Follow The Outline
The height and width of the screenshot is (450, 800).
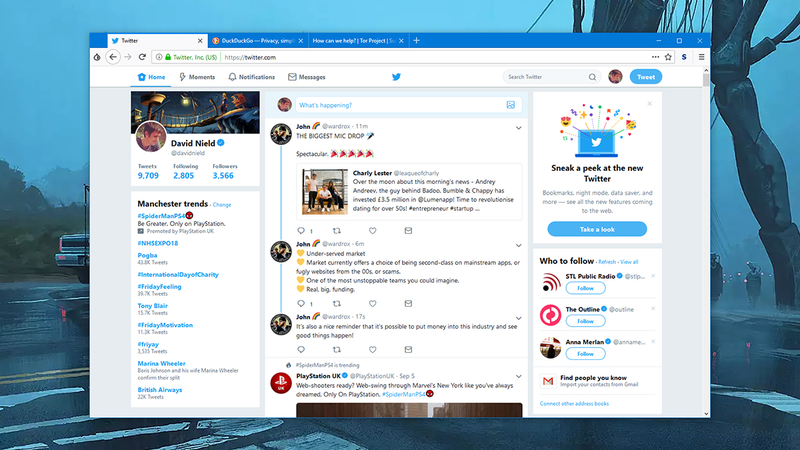585,321
